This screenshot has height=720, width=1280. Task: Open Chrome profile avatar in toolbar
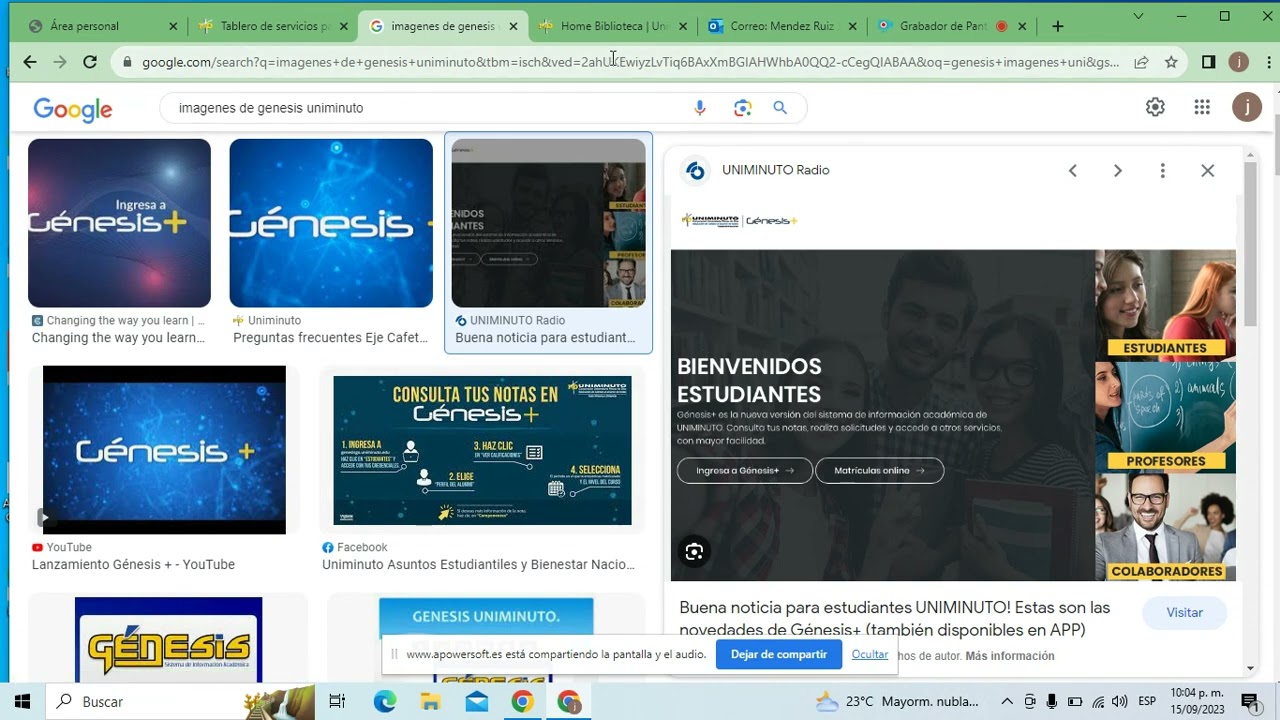tap(1238, 62)
